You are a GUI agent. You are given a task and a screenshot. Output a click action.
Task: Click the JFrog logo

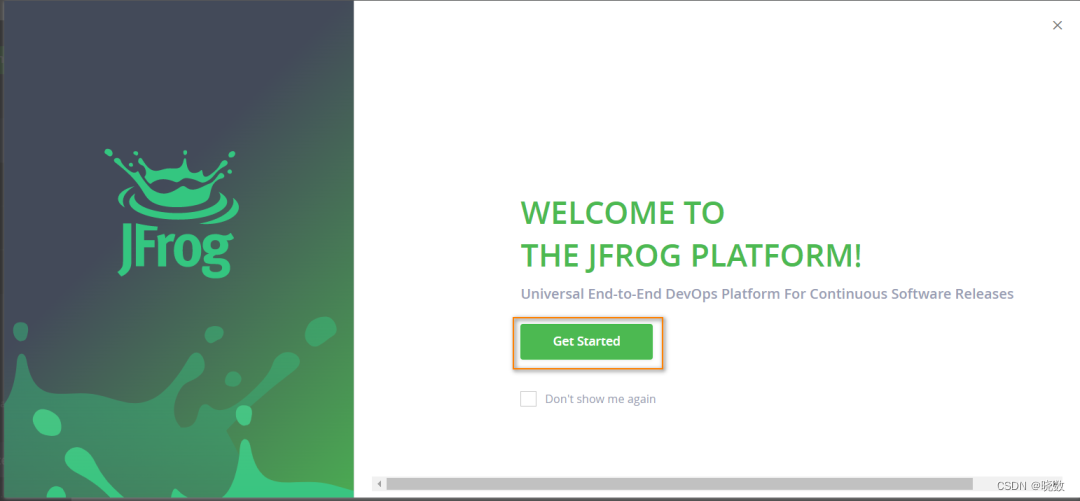[170, 213]
